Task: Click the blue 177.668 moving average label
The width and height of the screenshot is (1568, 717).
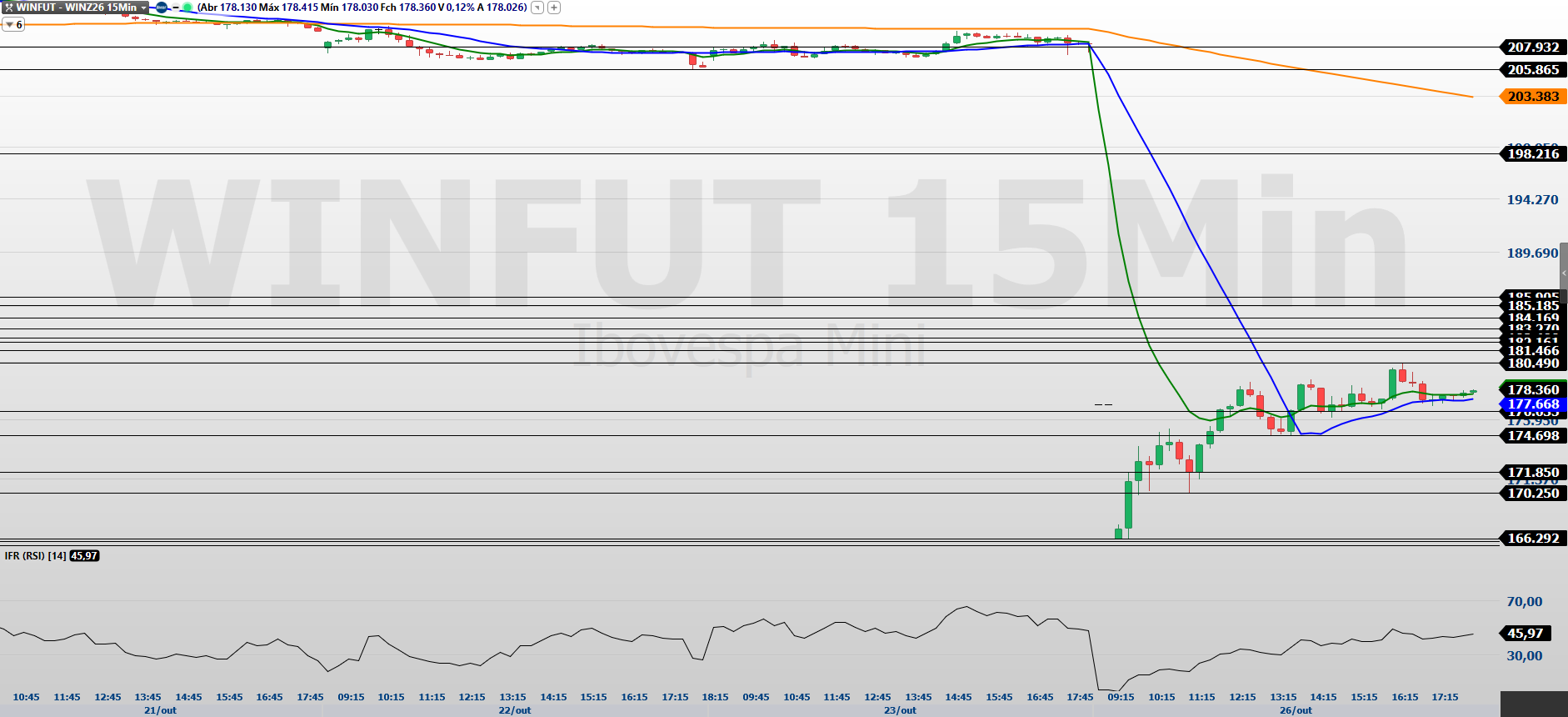Action: [1533, 404]
